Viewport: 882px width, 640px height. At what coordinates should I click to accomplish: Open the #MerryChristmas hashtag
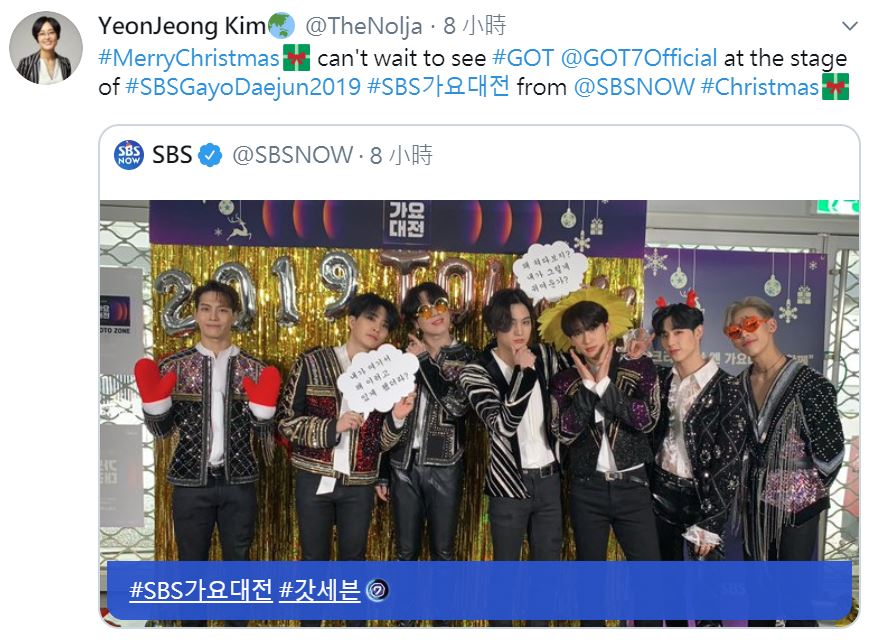(188, 58)
